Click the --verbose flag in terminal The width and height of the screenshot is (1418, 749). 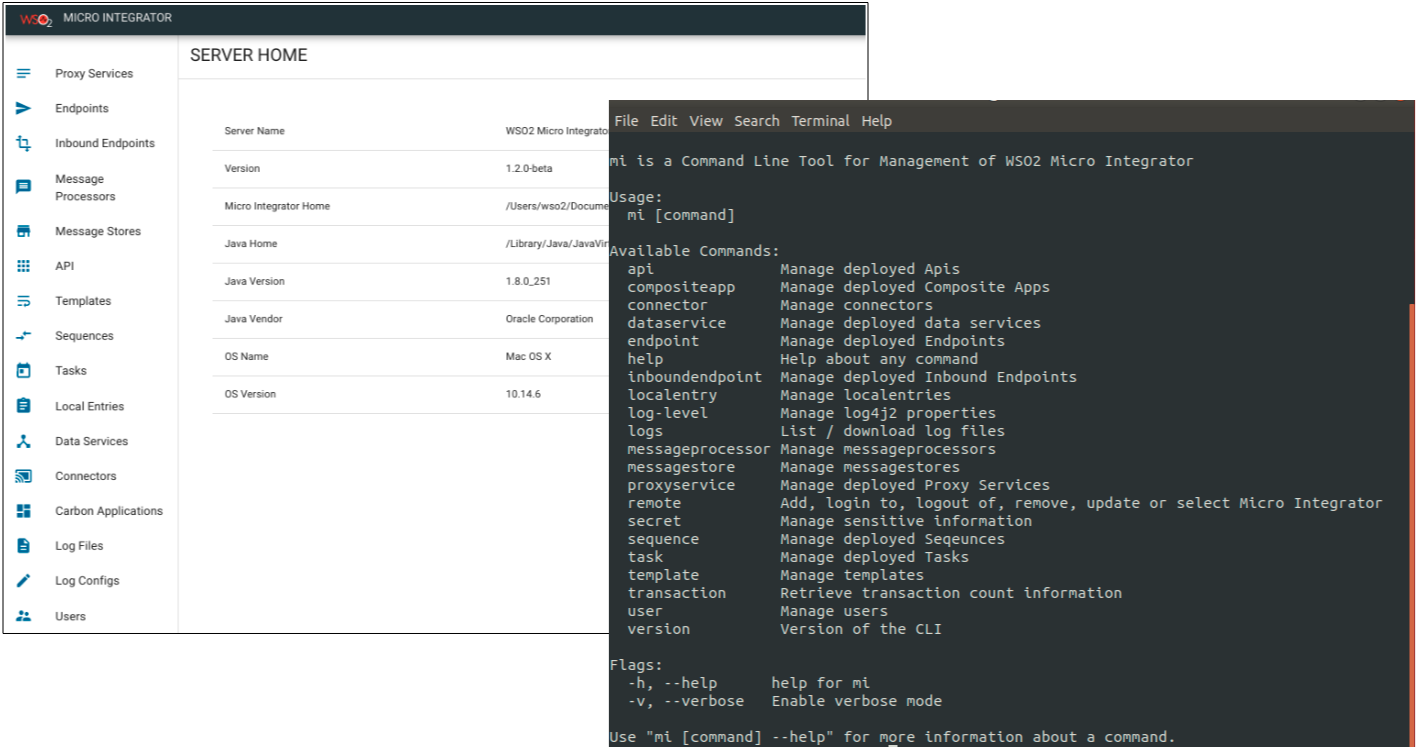(703, 701)
